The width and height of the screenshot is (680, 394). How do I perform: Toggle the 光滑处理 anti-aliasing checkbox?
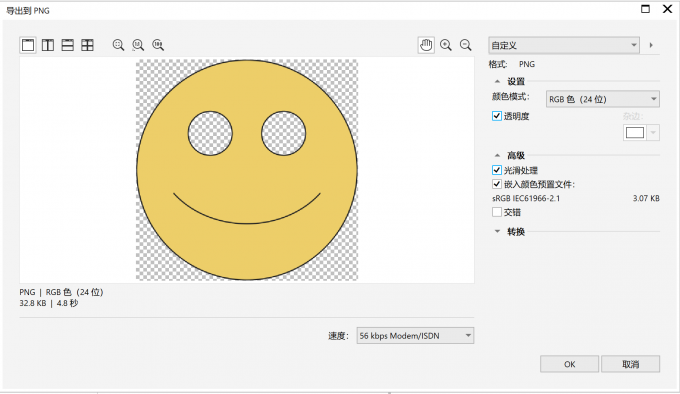(x=497, y=170)
